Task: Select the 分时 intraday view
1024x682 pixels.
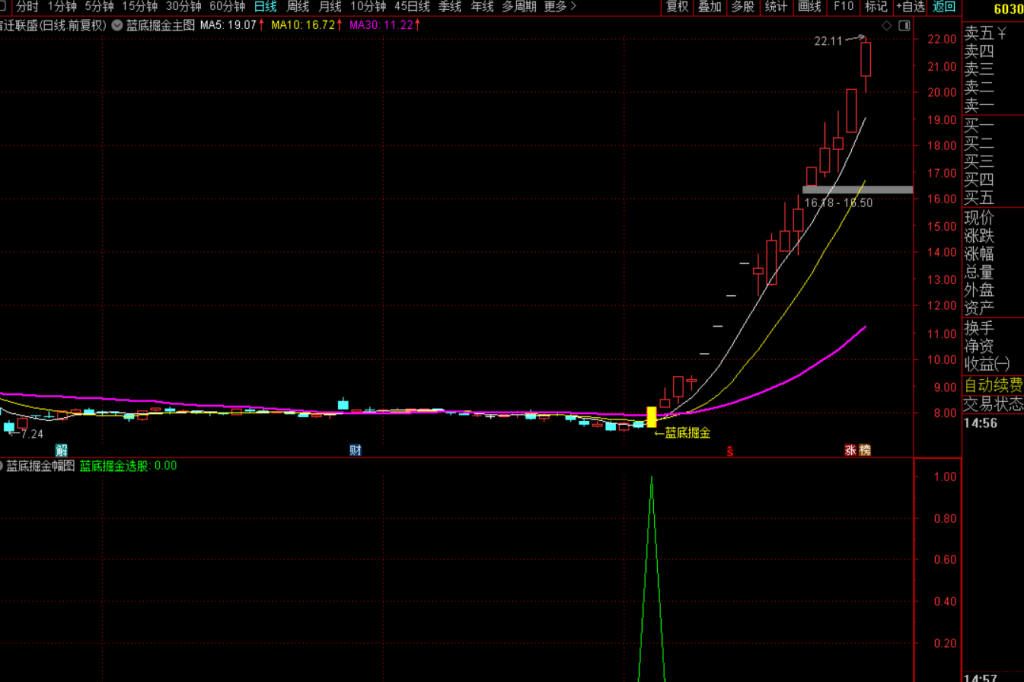Action: (x=27, y=7)
